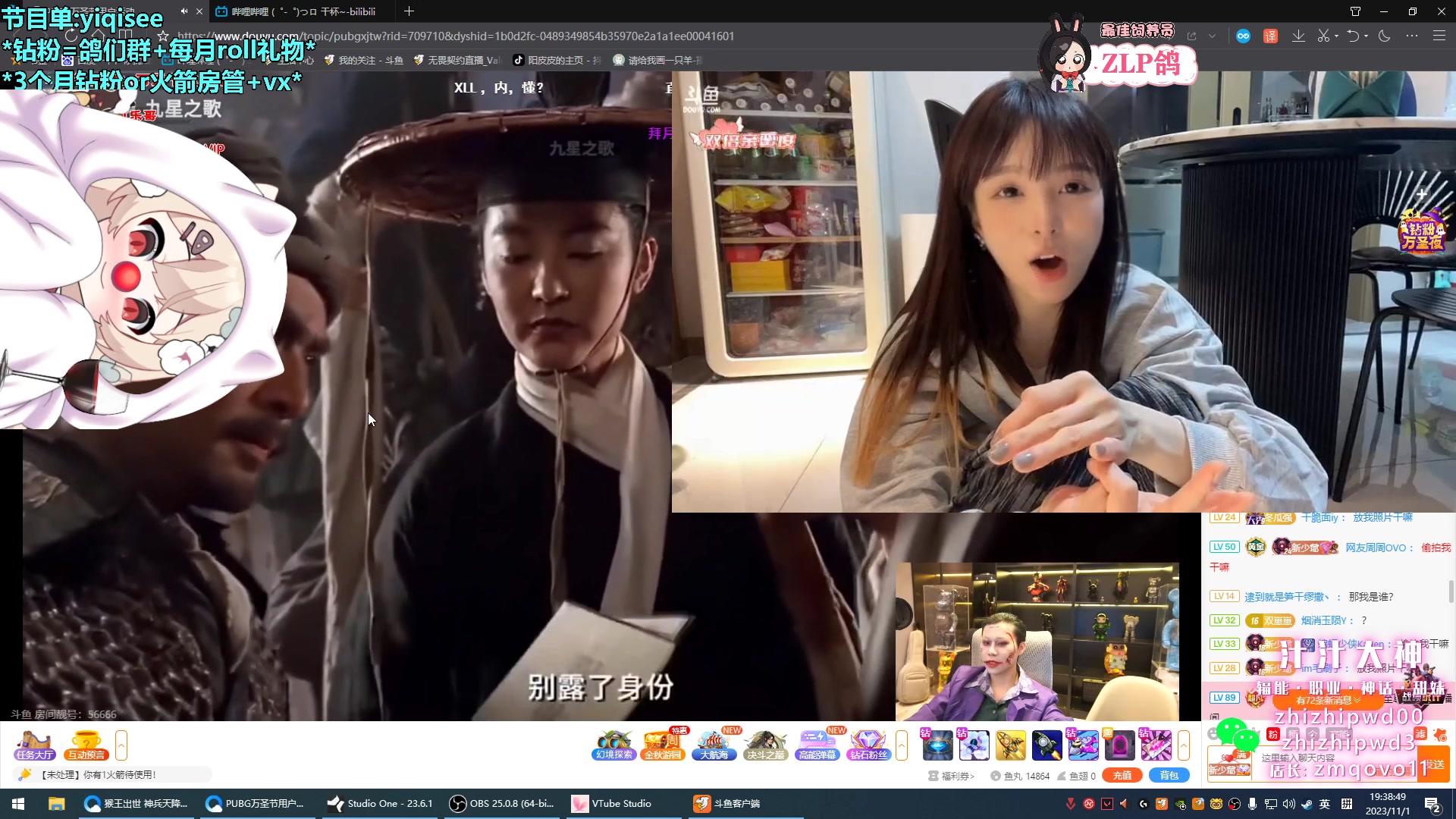This screenshot has width=1456, height=819.
Task: Open a new browser tab
Action: point(409,11)
